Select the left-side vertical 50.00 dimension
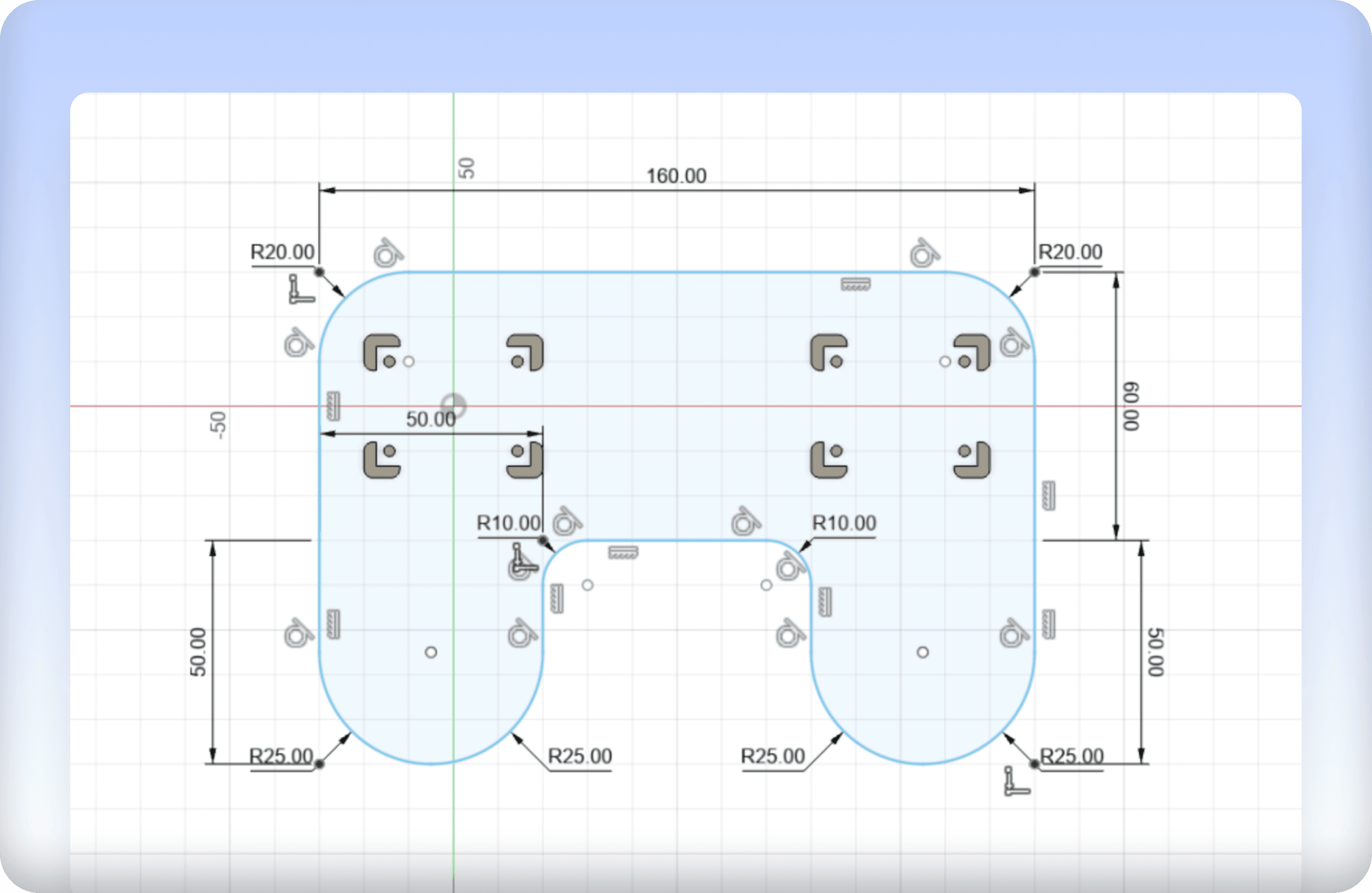This screenshot has height=893, width=1372. tap(198, 652)
